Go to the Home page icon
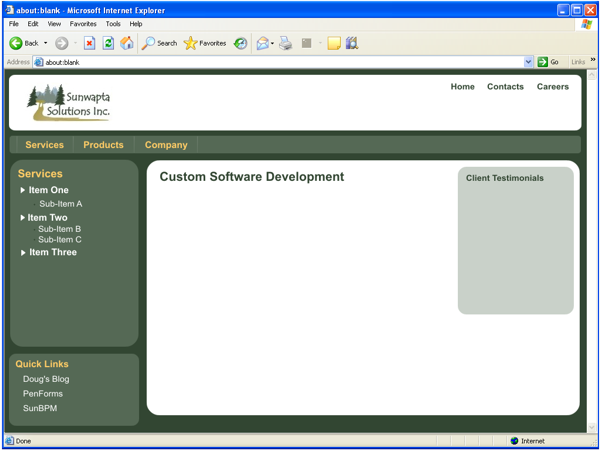This screenshot has height=450, width=600. tap(127, 43)
